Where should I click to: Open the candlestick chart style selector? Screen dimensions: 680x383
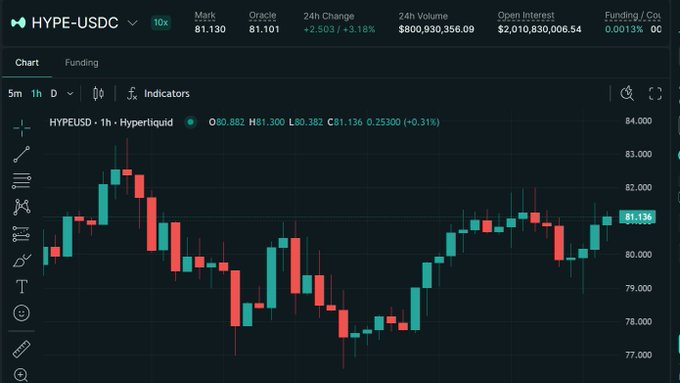(98, 93)
